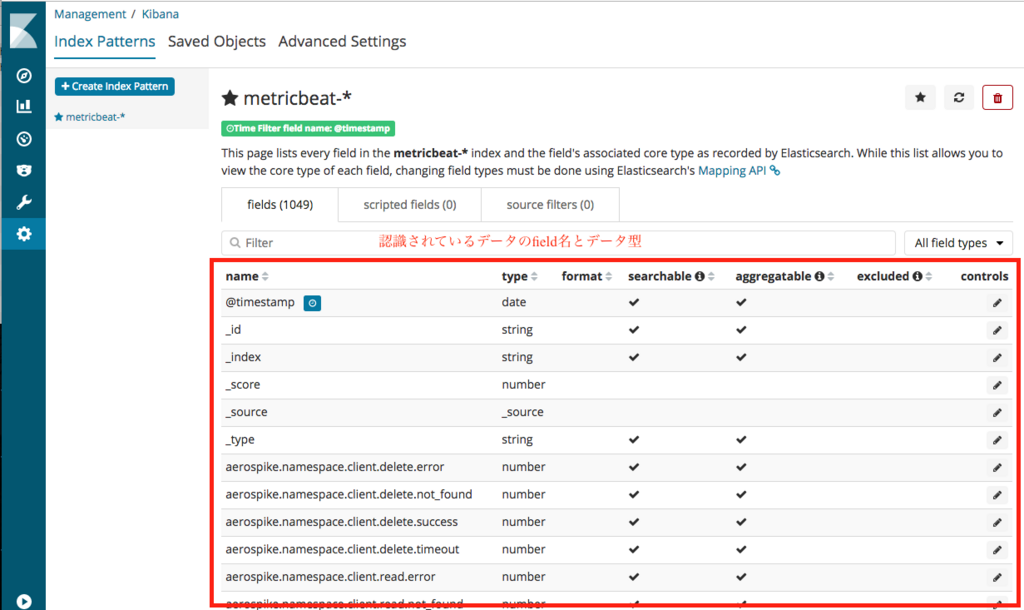Open metricbeat-* in the pattern list
The height and width of the screenshot is (610, 1024).
(89, 117)
